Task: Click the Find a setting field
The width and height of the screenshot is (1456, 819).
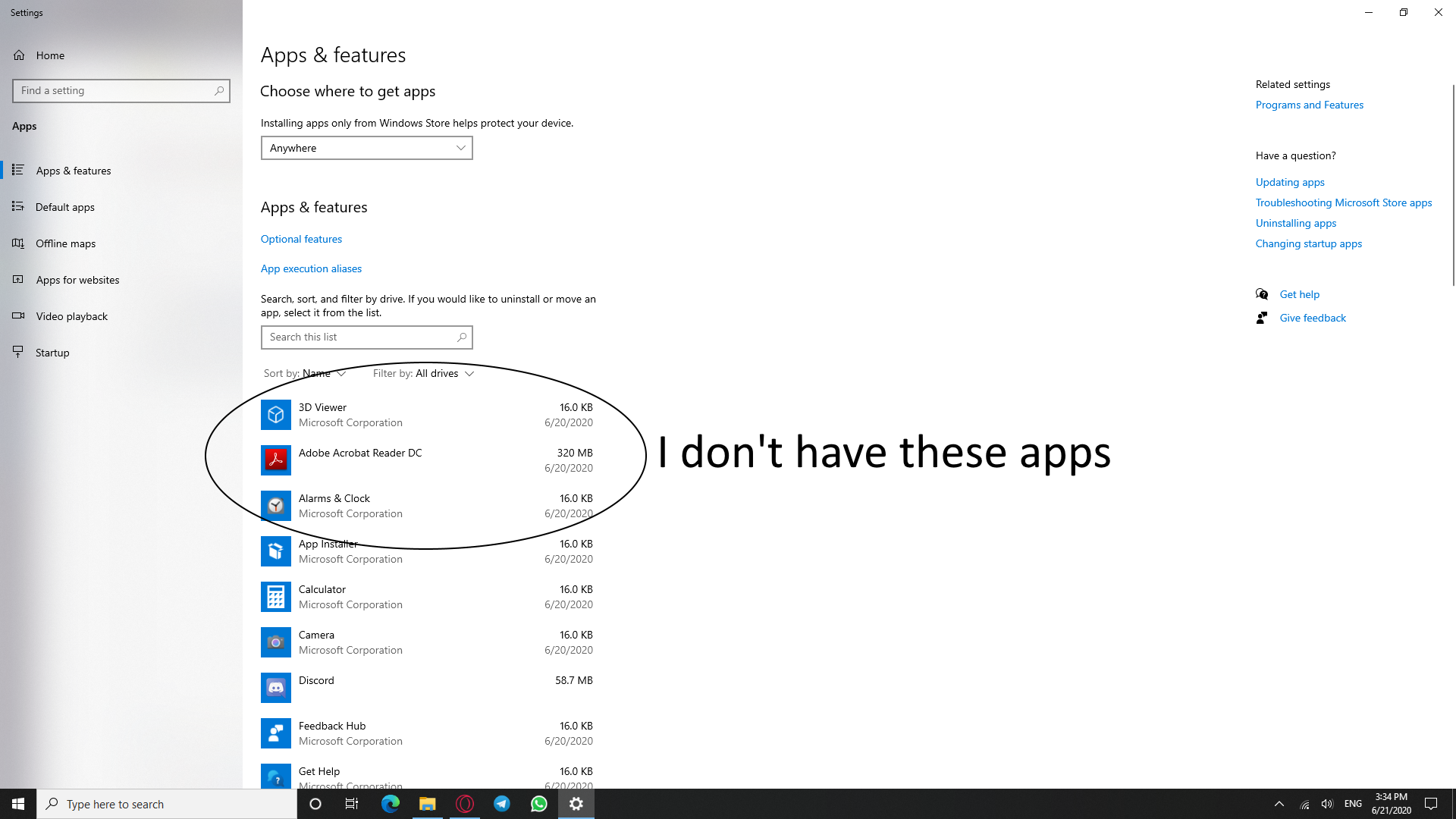Action: tap(121, 90)
